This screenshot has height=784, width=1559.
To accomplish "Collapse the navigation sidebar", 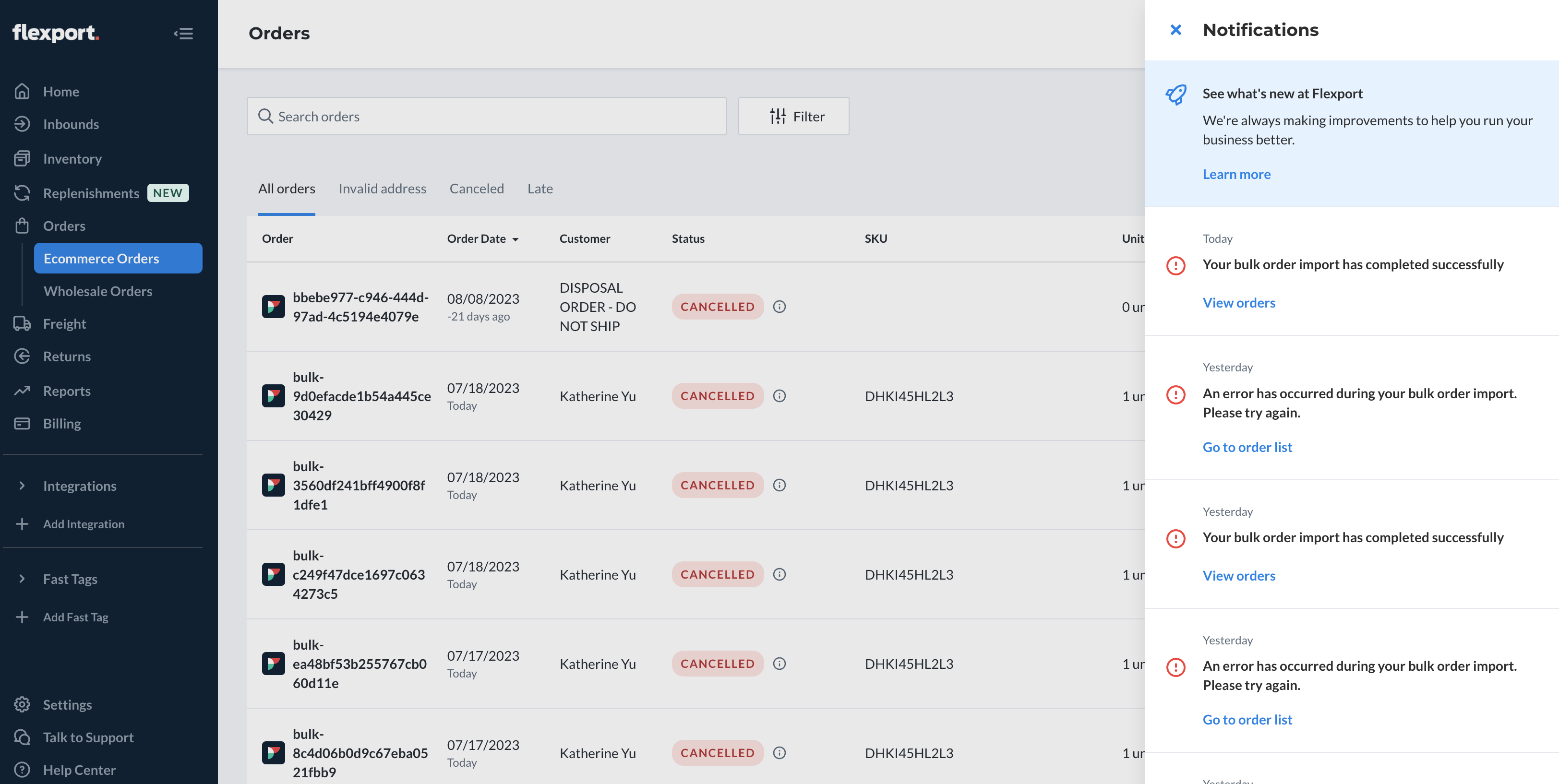I will (183, 33).
